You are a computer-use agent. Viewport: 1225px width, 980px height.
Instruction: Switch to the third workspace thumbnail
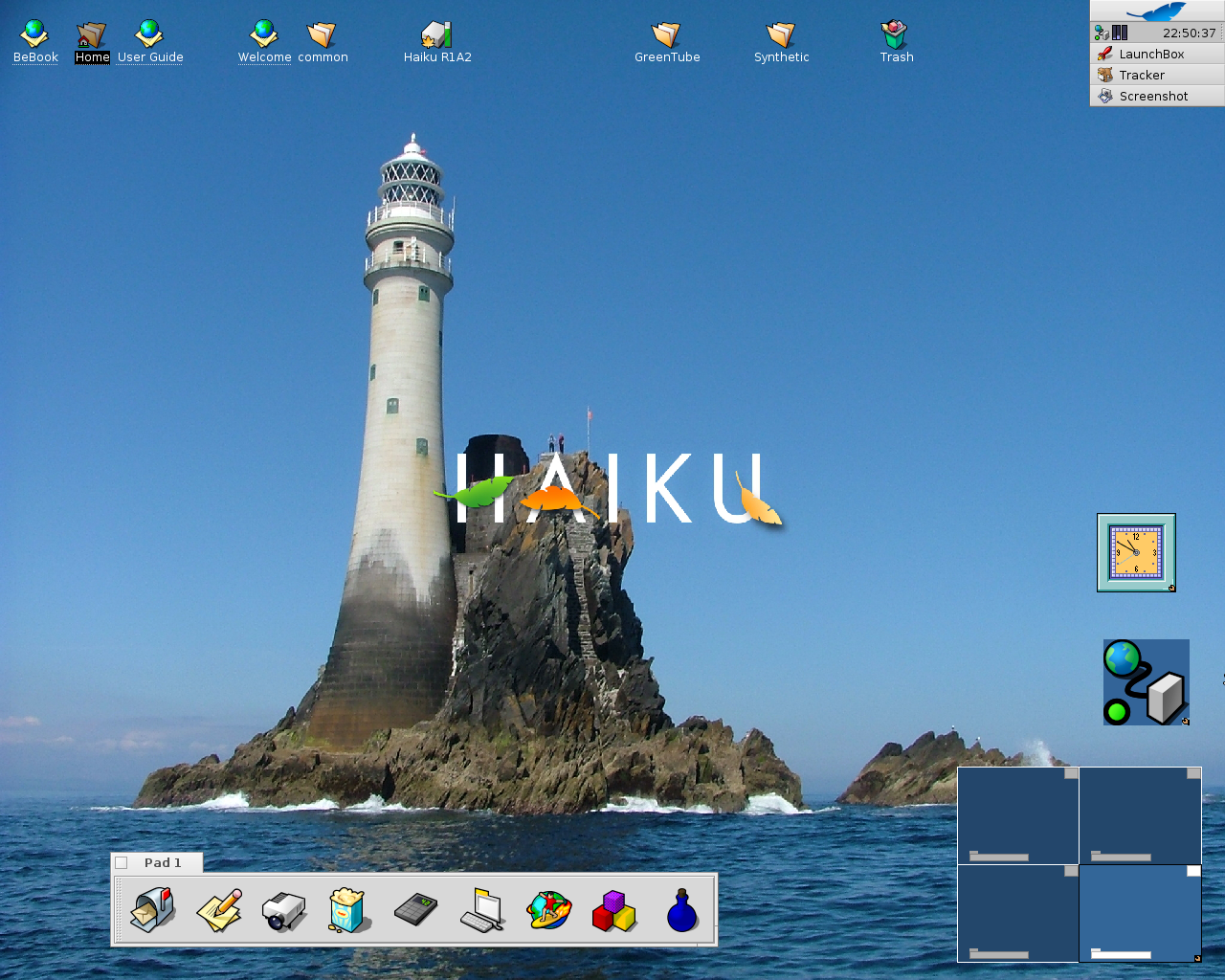(1018, 913)
